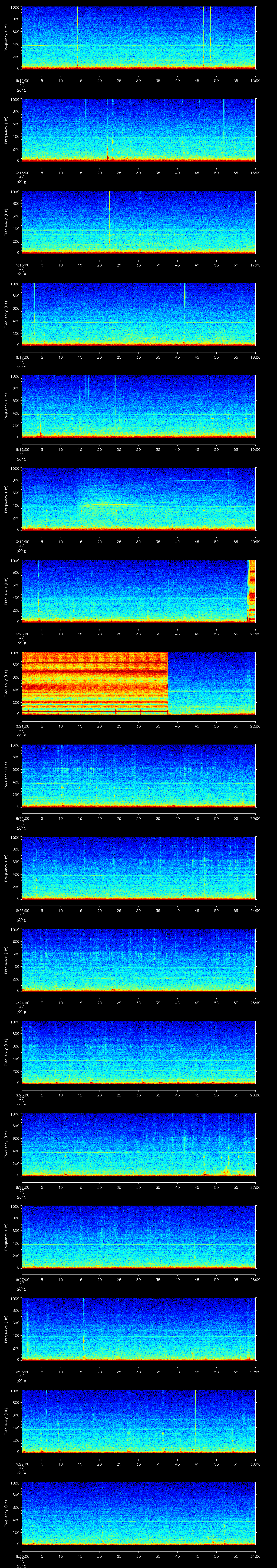The height and width of the screenshot is (1568, 277).
Task: Click the red broadband noise block in 6:21:00 panel
Action: [95, 683]
